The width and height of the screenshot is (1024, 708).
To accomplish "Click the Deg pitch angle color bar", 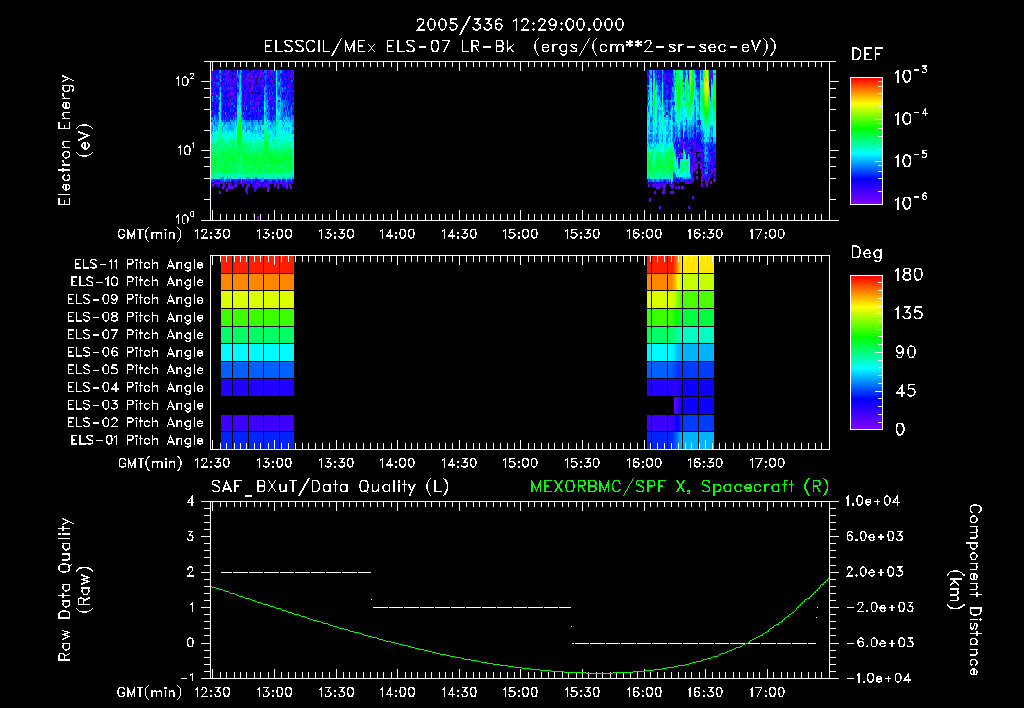I will coord(866,352).
